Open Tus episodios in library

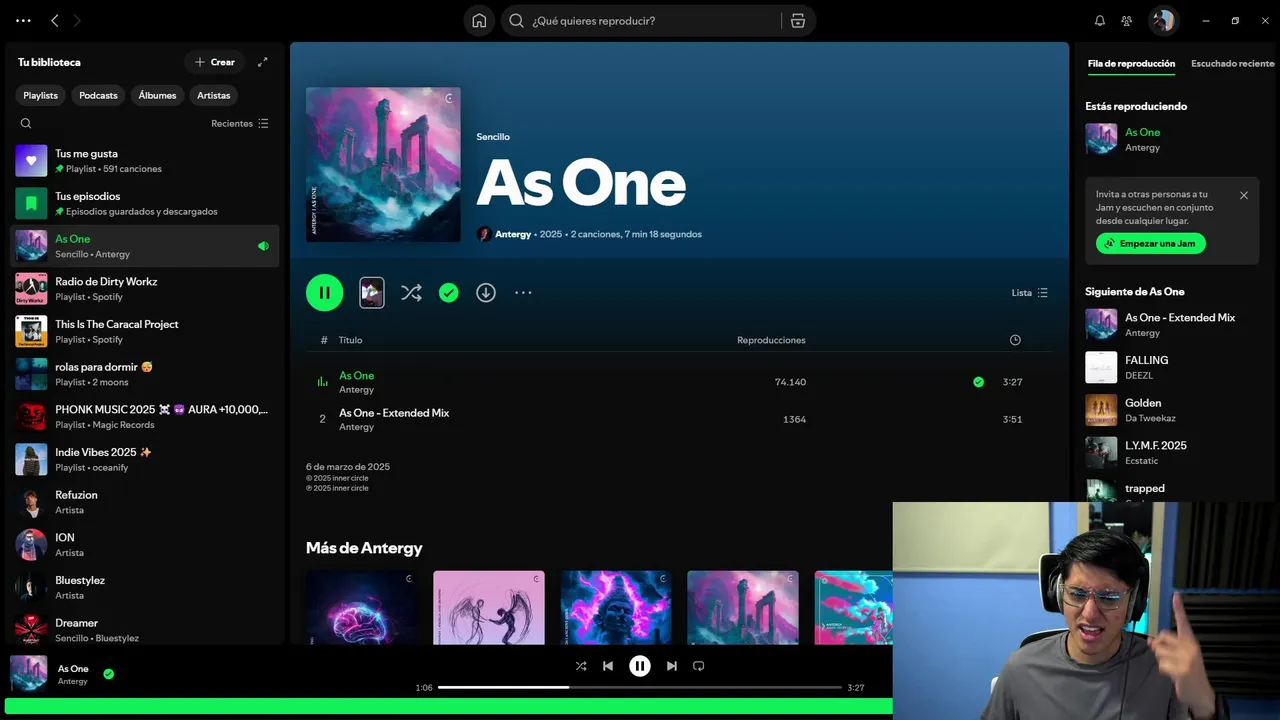pyautogui.click(x=145, y=204)
